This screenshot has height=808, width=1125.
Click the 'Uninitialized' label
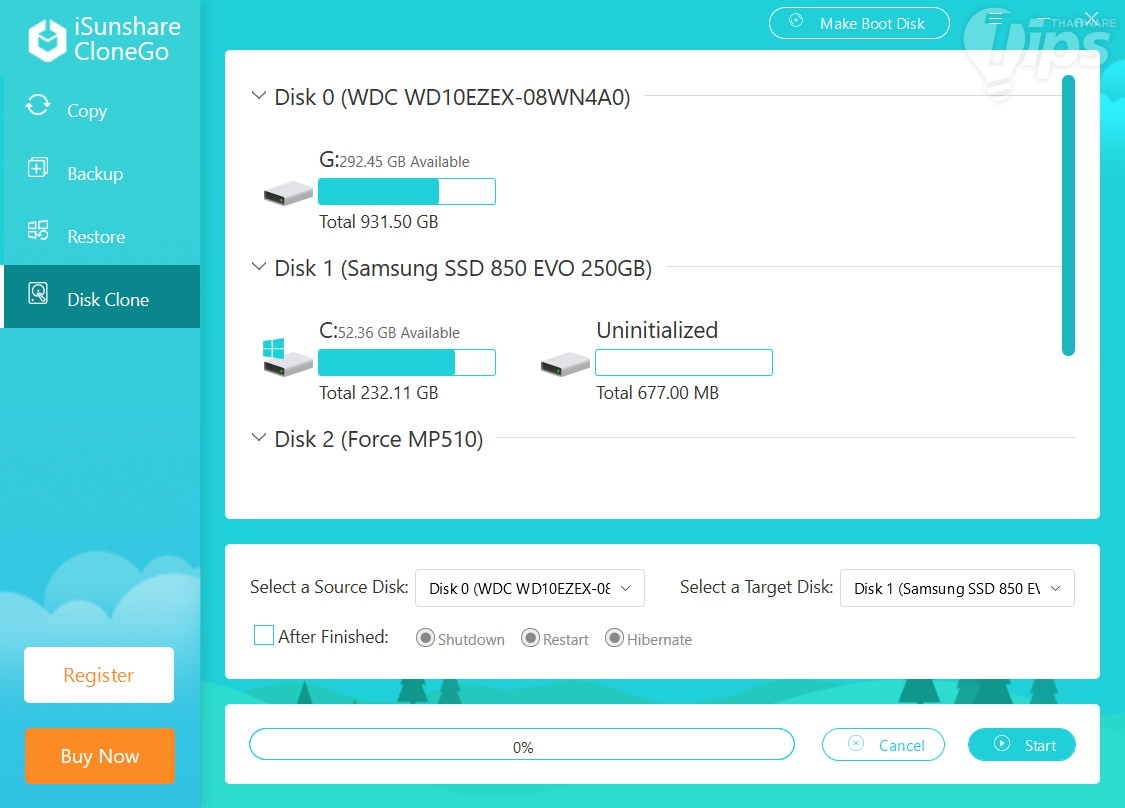[657, 330]
